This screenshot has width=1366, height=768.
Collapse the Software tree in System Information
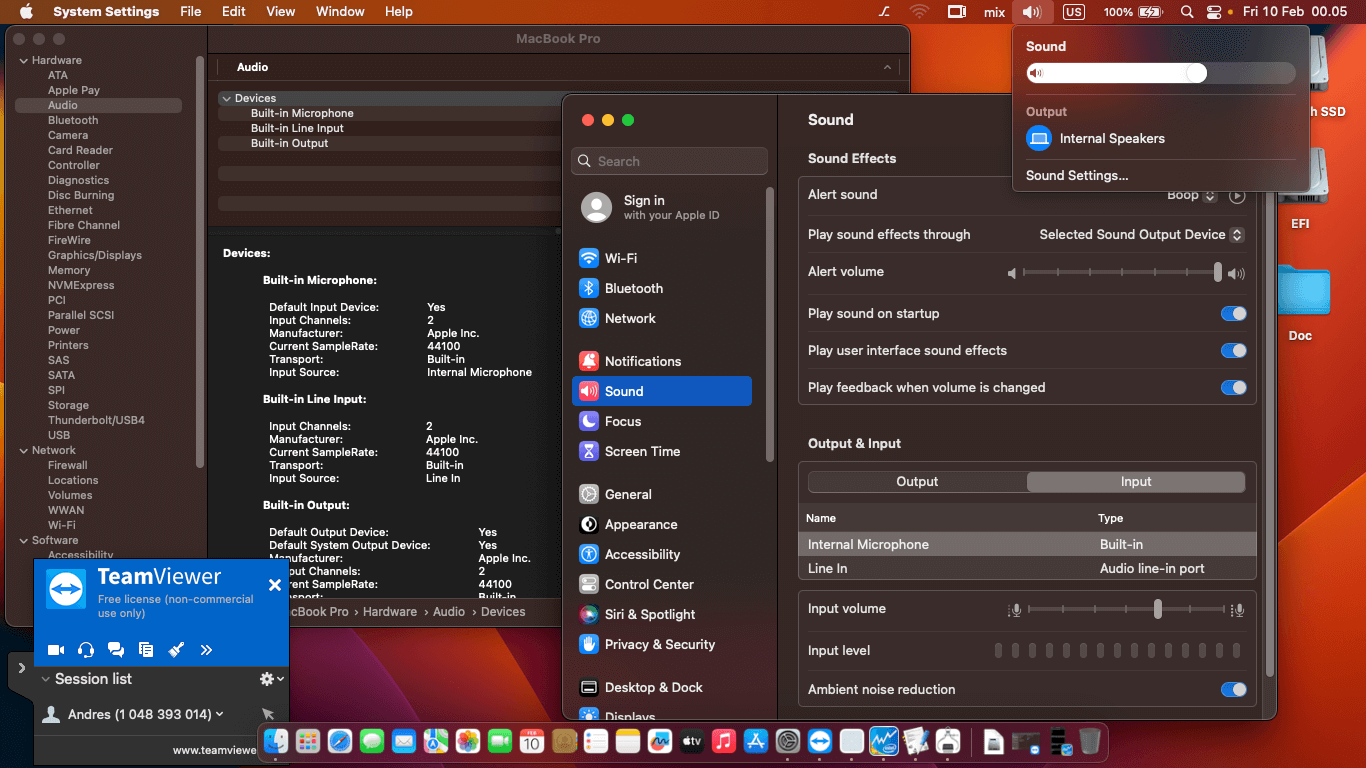23,541
